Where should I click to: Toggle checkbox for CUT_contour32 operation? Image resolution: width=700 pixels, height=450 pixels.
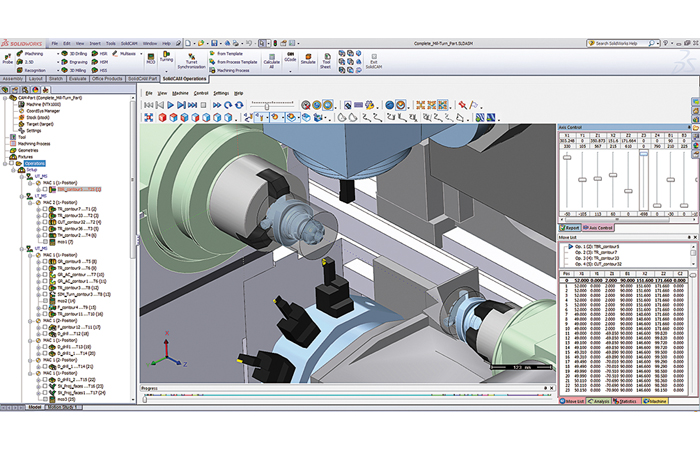[45, 222]
